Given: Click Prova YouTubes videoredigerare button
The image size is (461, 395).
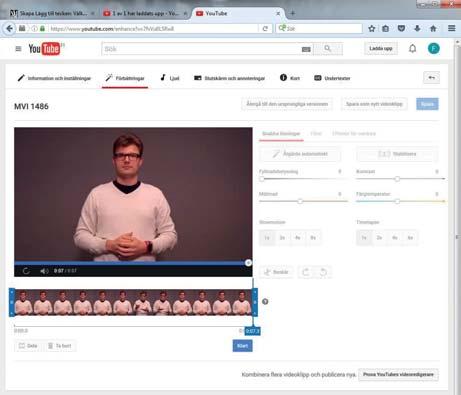Looking at the screenshot, I should 398,375.
